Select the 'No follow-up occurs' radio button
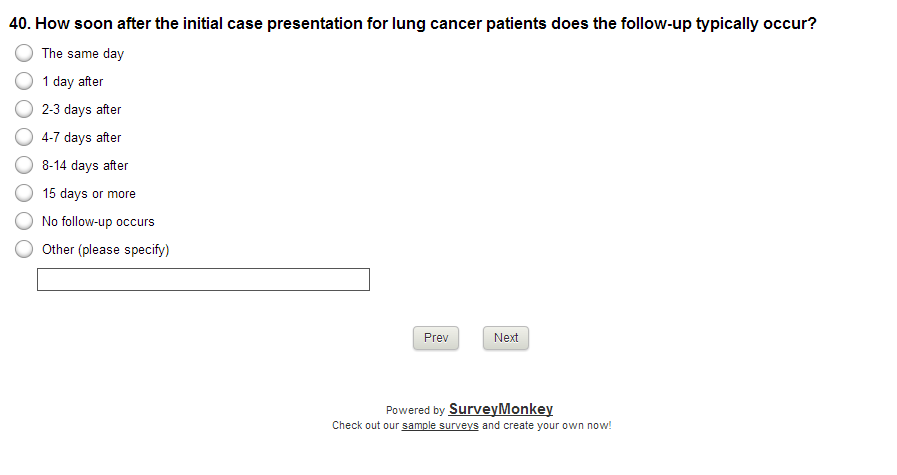Screen dimensions: 897x475 point(24,221)
